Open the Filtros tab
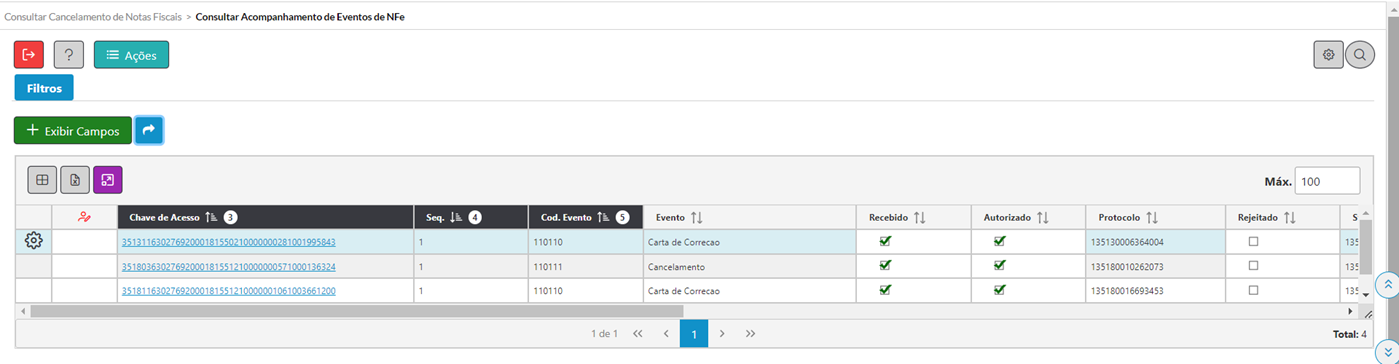1399x364 pixels. 44,88
